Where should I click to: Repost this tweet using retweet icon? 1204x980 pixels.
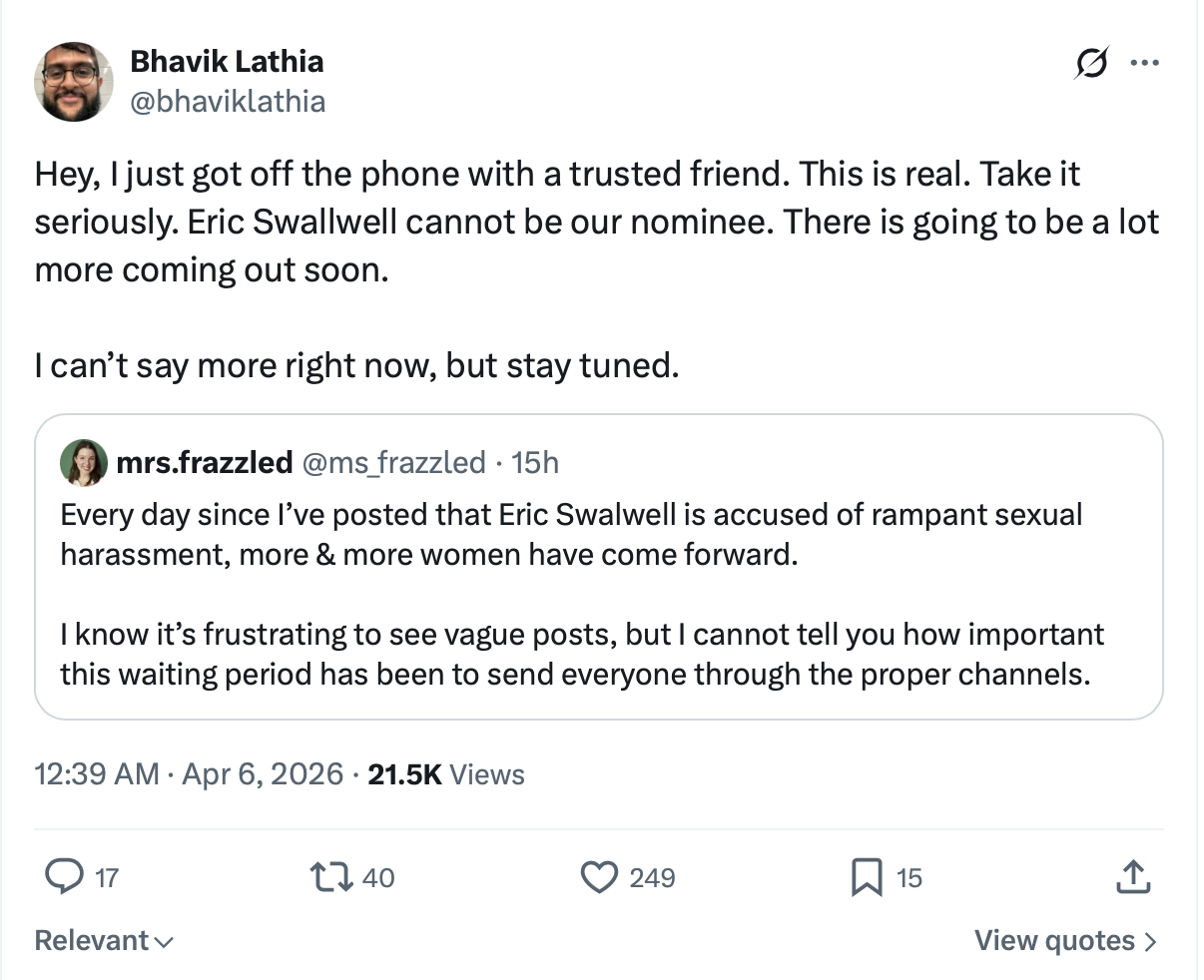[x=332, y=877]
